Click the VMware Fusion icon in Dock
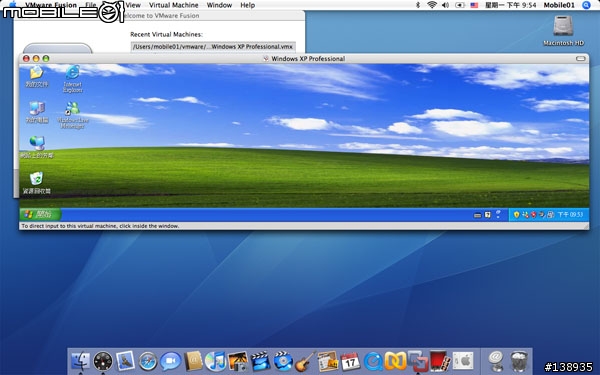Viewport: 600px width, 375px height. 418,361
